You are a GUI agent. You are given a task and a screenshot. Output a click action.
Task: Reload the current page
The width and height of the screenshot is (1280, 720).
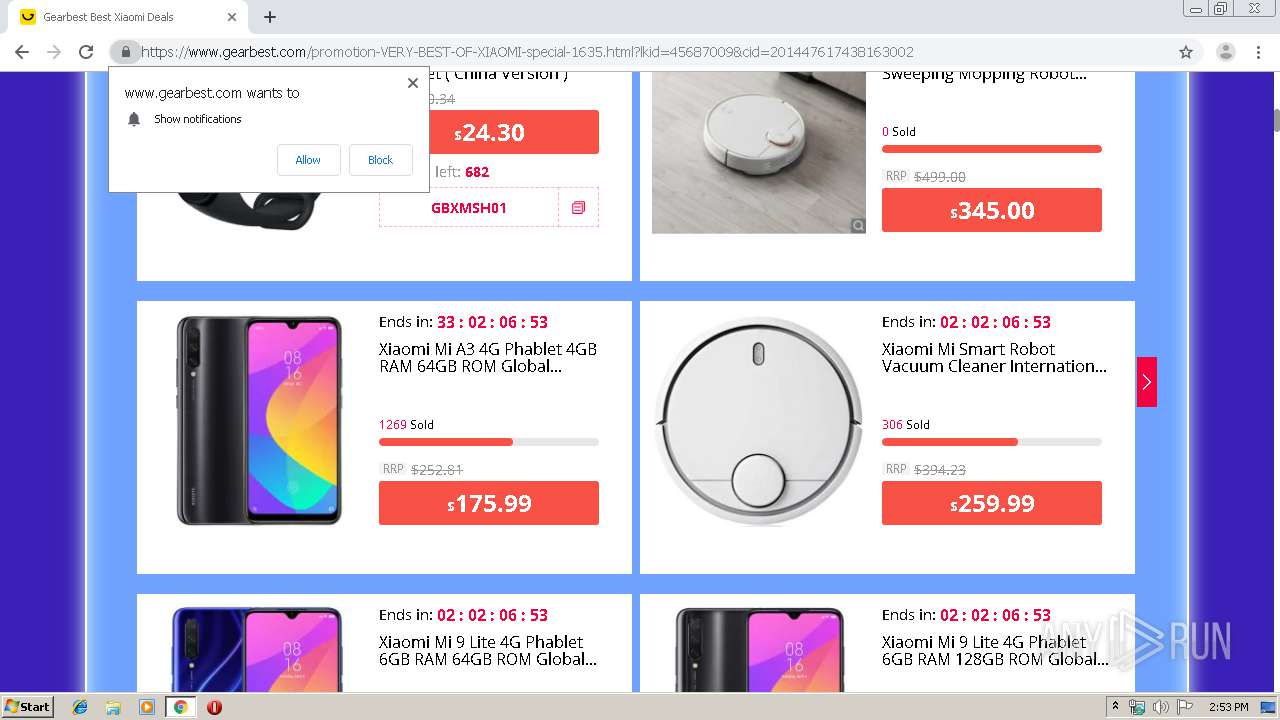tap(86, 52)
